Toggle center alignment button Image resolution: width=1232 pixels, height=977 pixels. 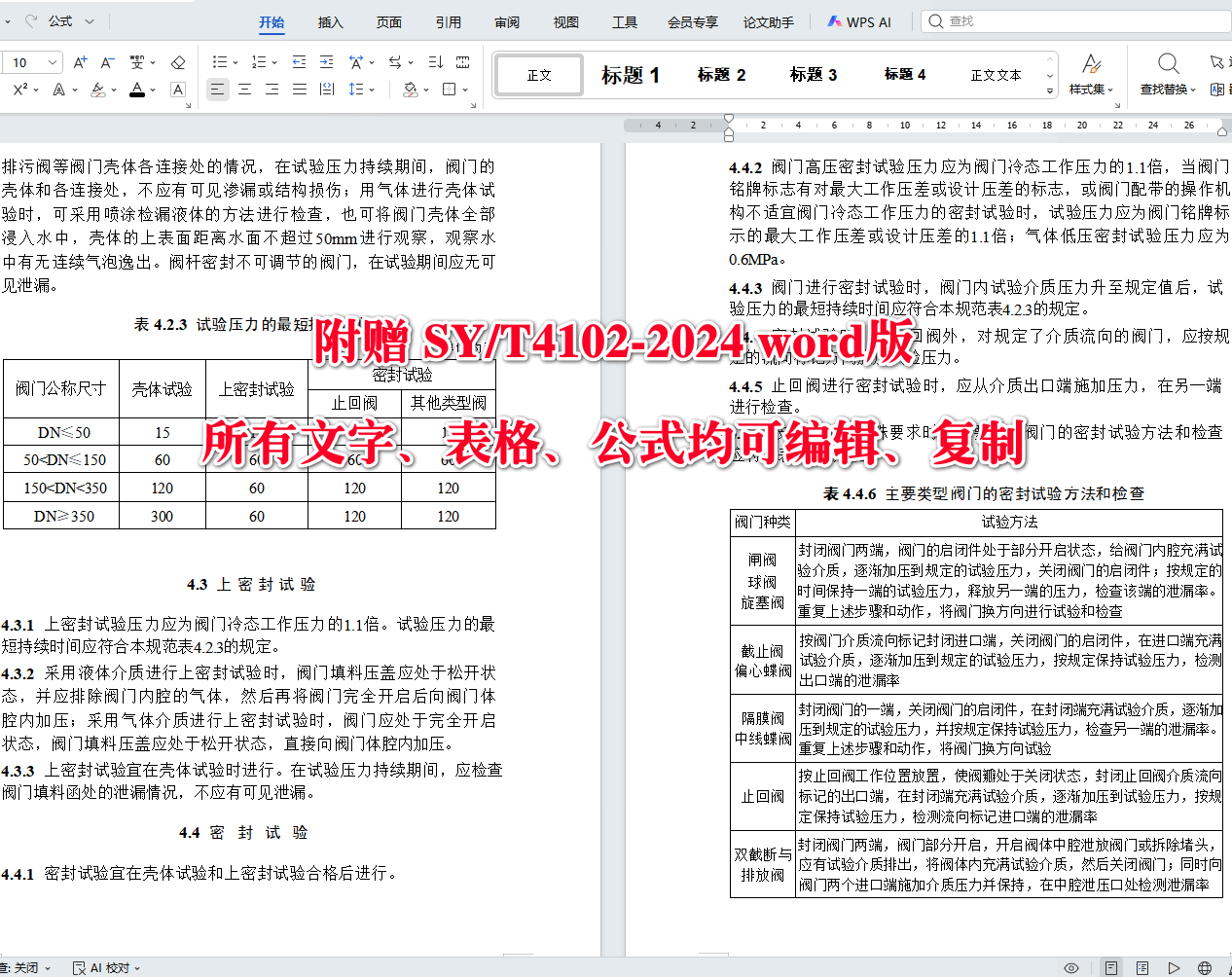(x=244, y=90)
